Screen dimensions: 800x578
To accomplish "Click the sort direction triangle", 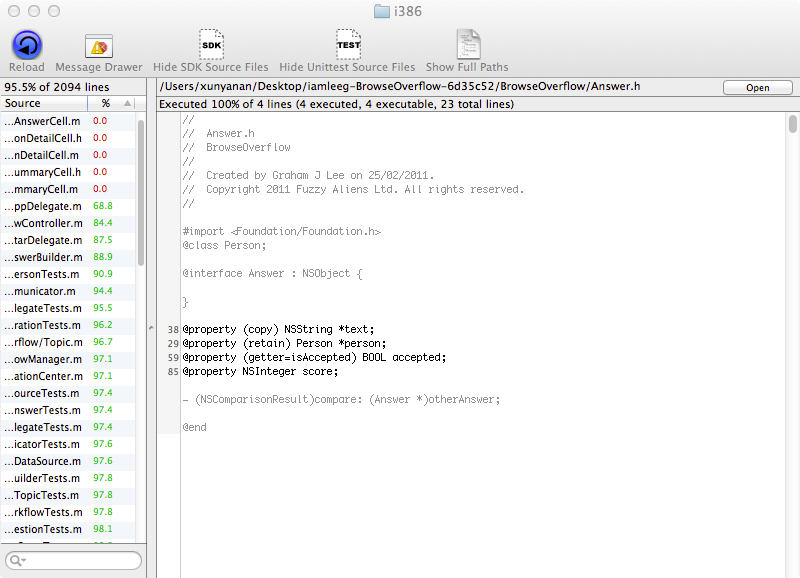I will point(128,104).
